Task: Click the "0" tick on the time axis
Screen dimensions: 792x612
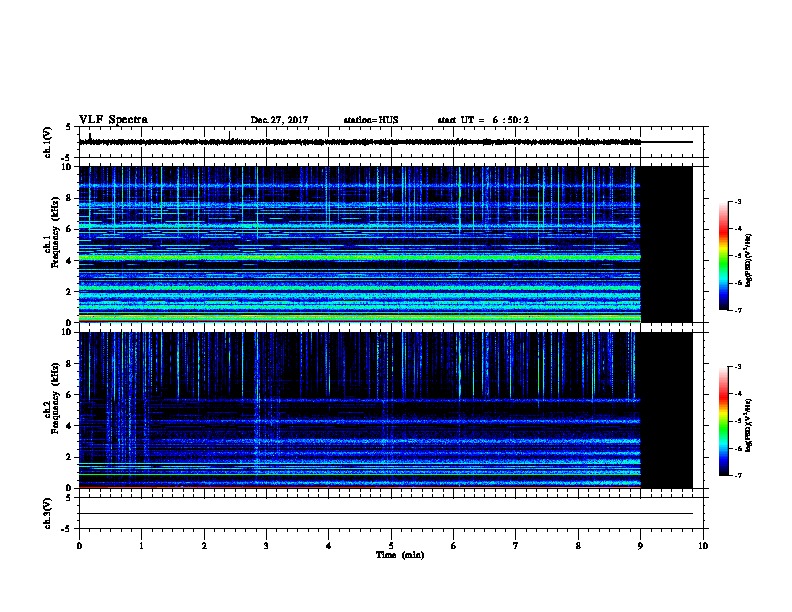Action: [79, 546]
